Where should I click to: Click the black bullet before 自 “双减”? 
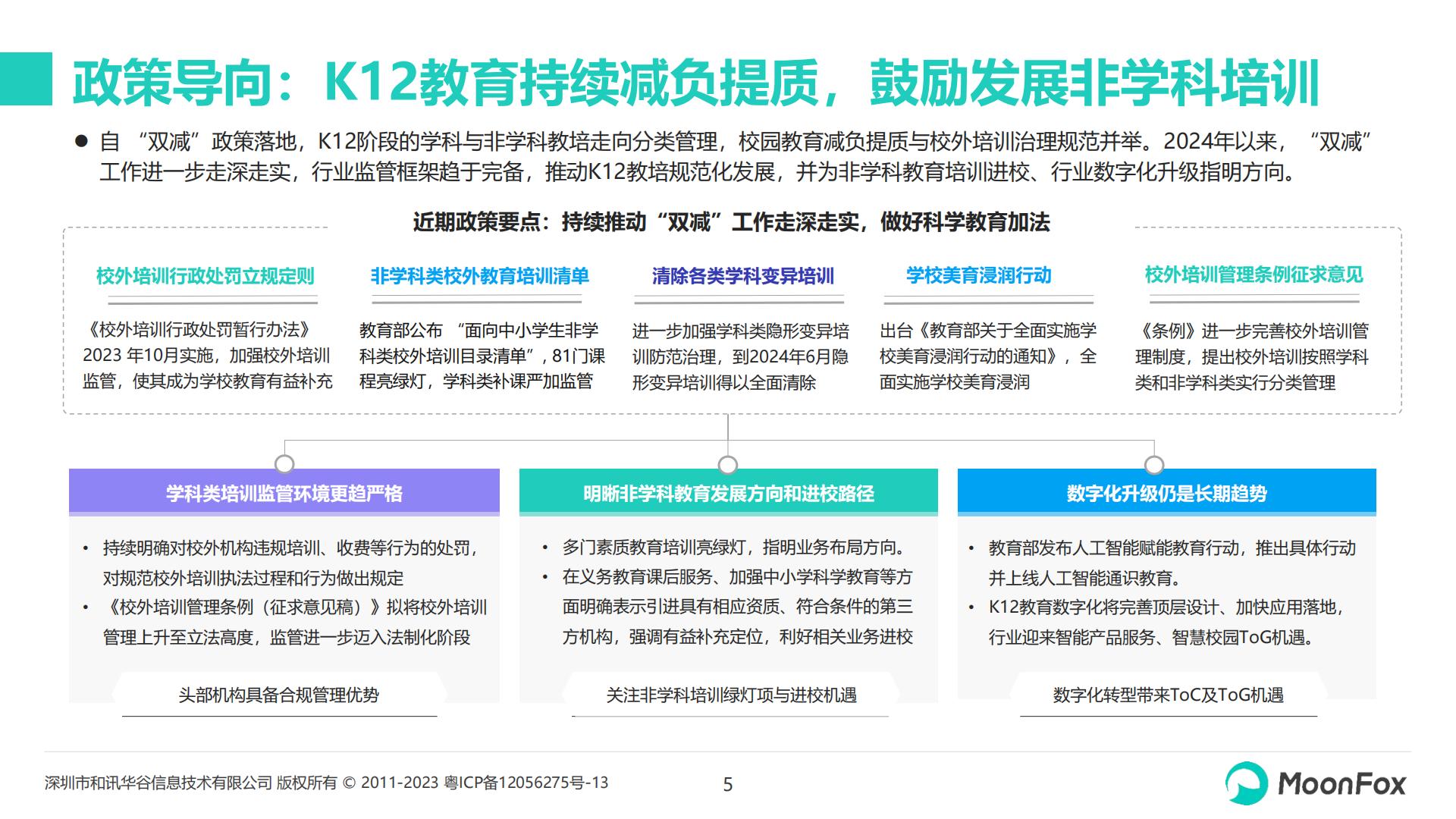coord(81,141)
